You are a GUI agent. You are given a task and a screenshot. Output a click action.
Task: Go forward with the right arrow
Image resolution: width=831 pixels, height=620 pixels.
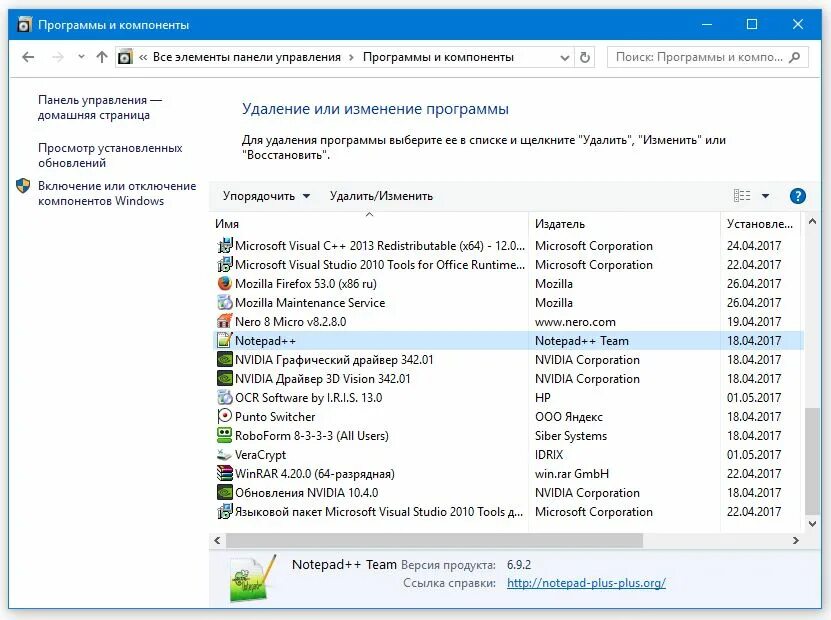pyautogui.click(x=57, y=57)
